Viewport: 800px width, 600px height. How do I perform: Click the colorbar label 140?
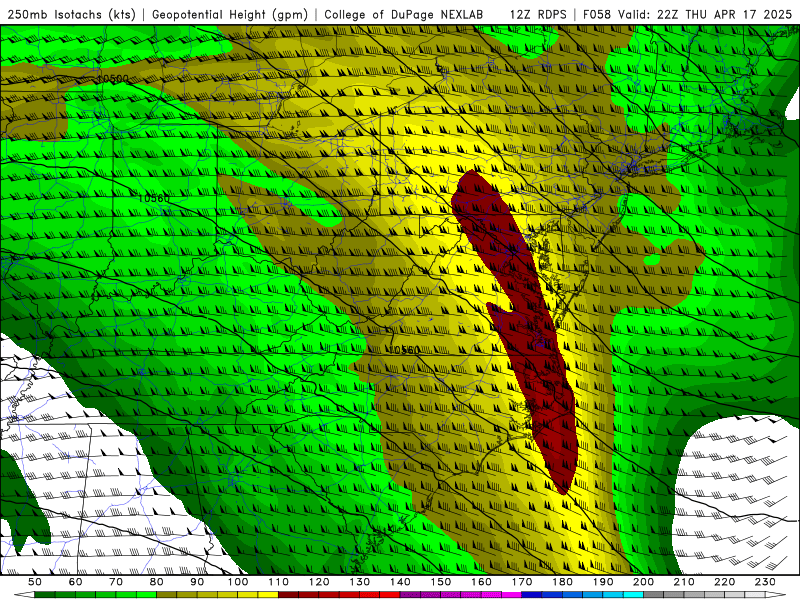(401, 582)
